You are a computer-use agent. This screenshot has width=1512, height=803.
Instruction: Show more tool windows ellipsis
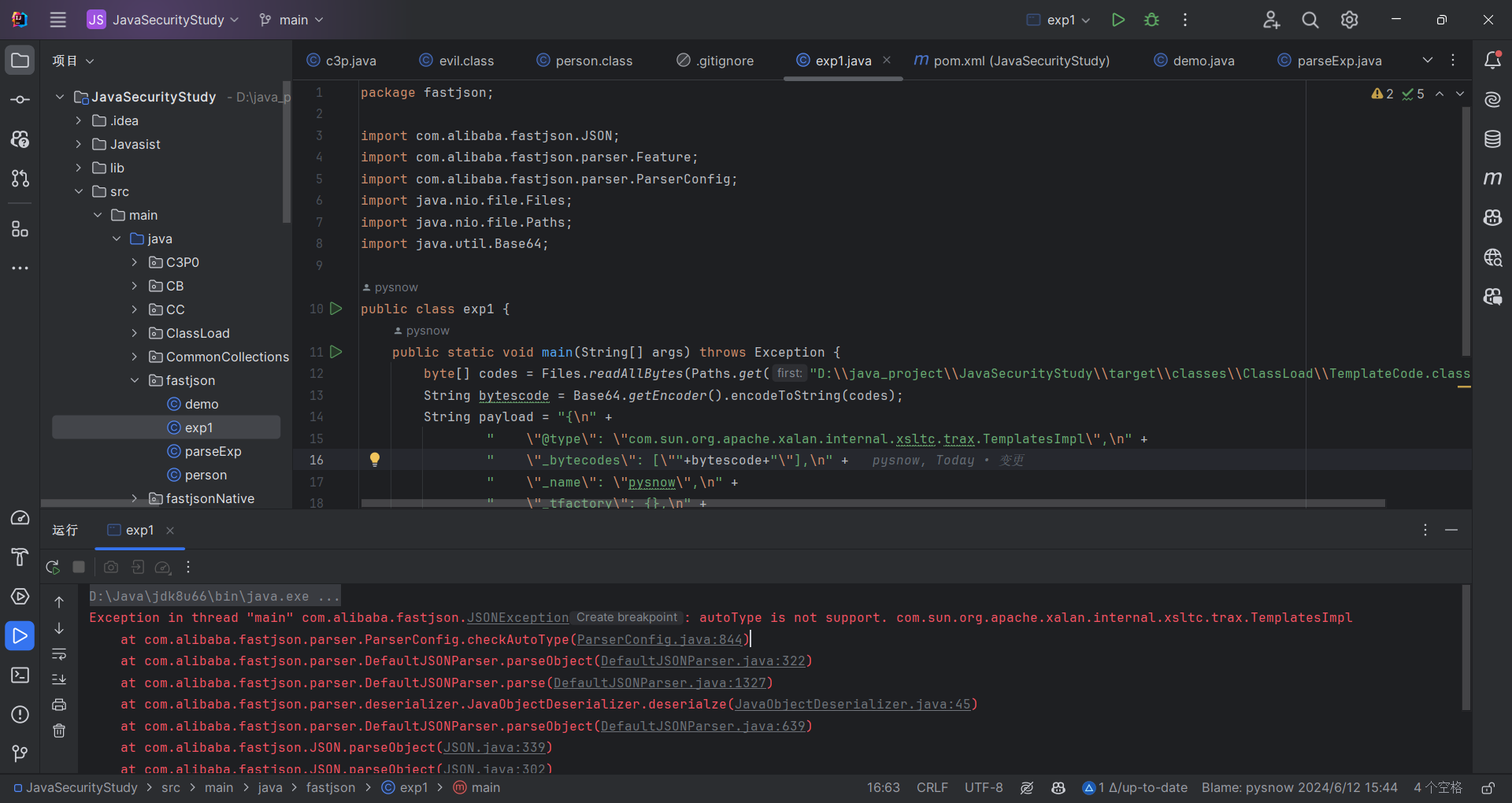(20, 268)
